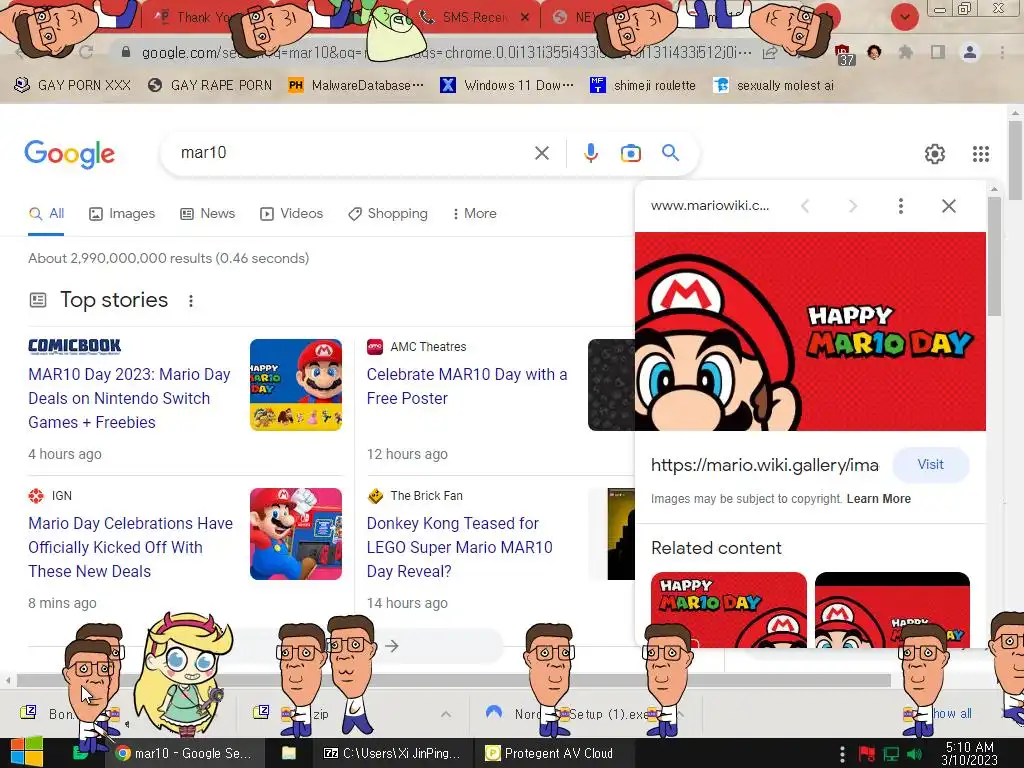Click the extension icon with 37 badge
This screenshot has height=768, width=1024.
844,55
